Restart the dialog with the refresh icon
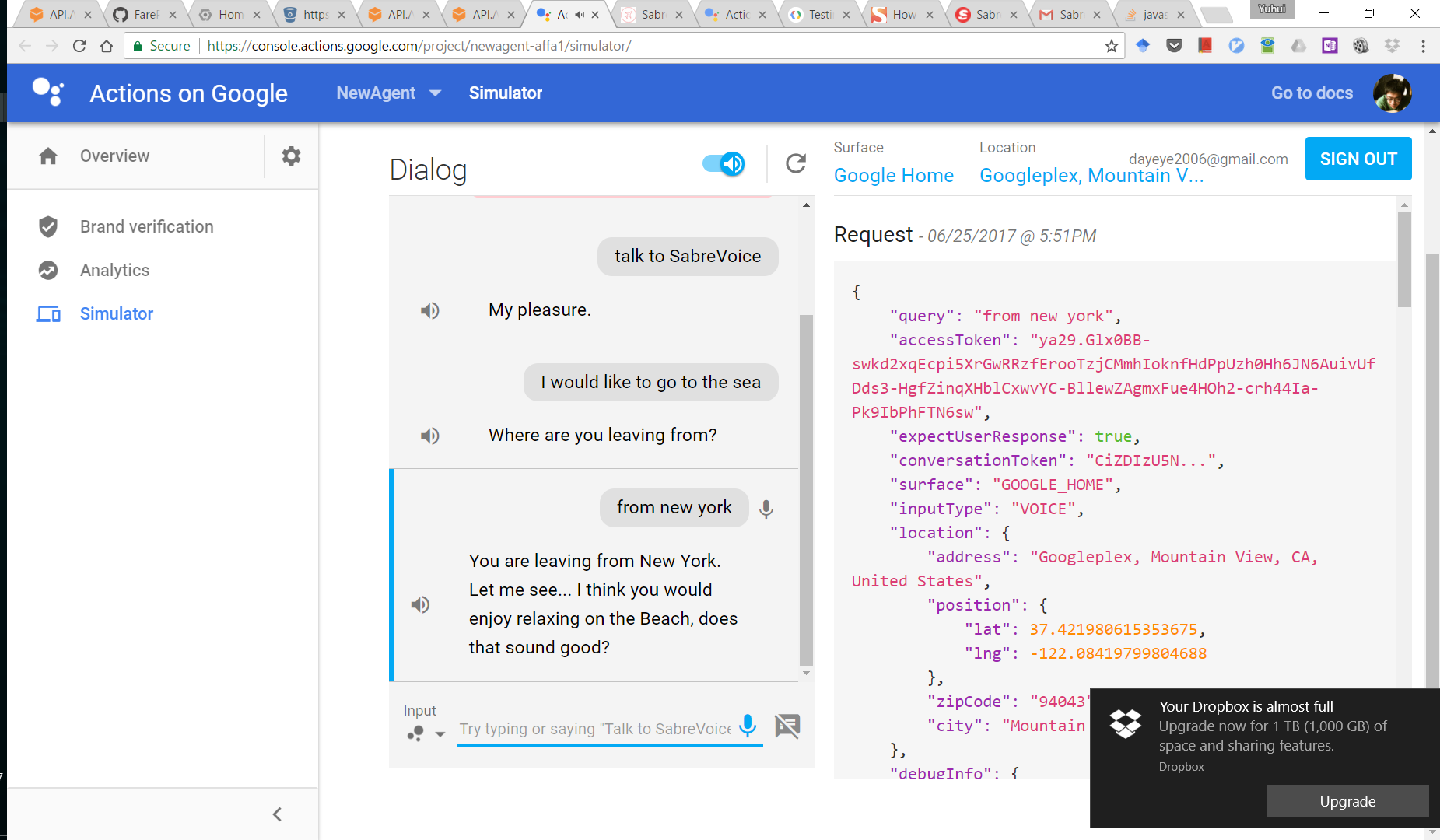 pyautogui.click(x=795, y=163)
